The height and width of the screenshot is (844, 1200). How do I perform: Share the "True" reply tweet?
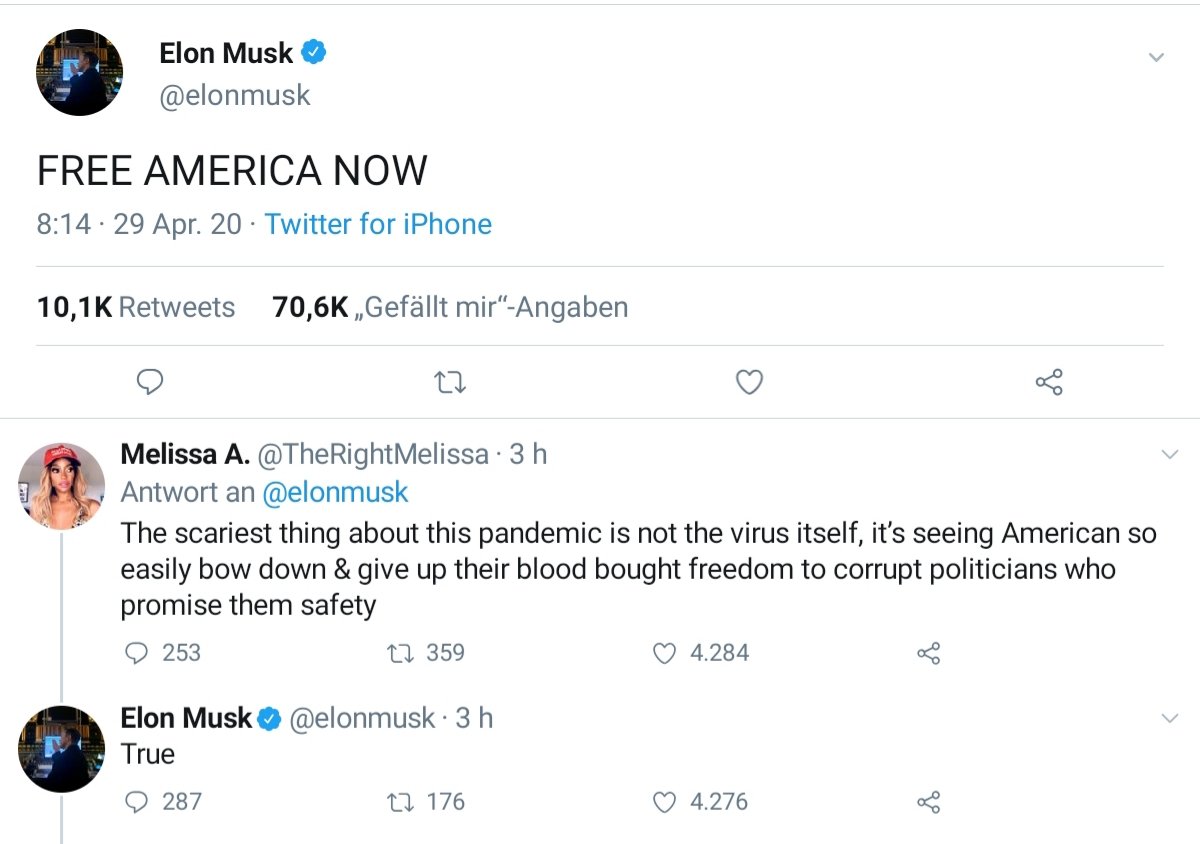[929, 803]
